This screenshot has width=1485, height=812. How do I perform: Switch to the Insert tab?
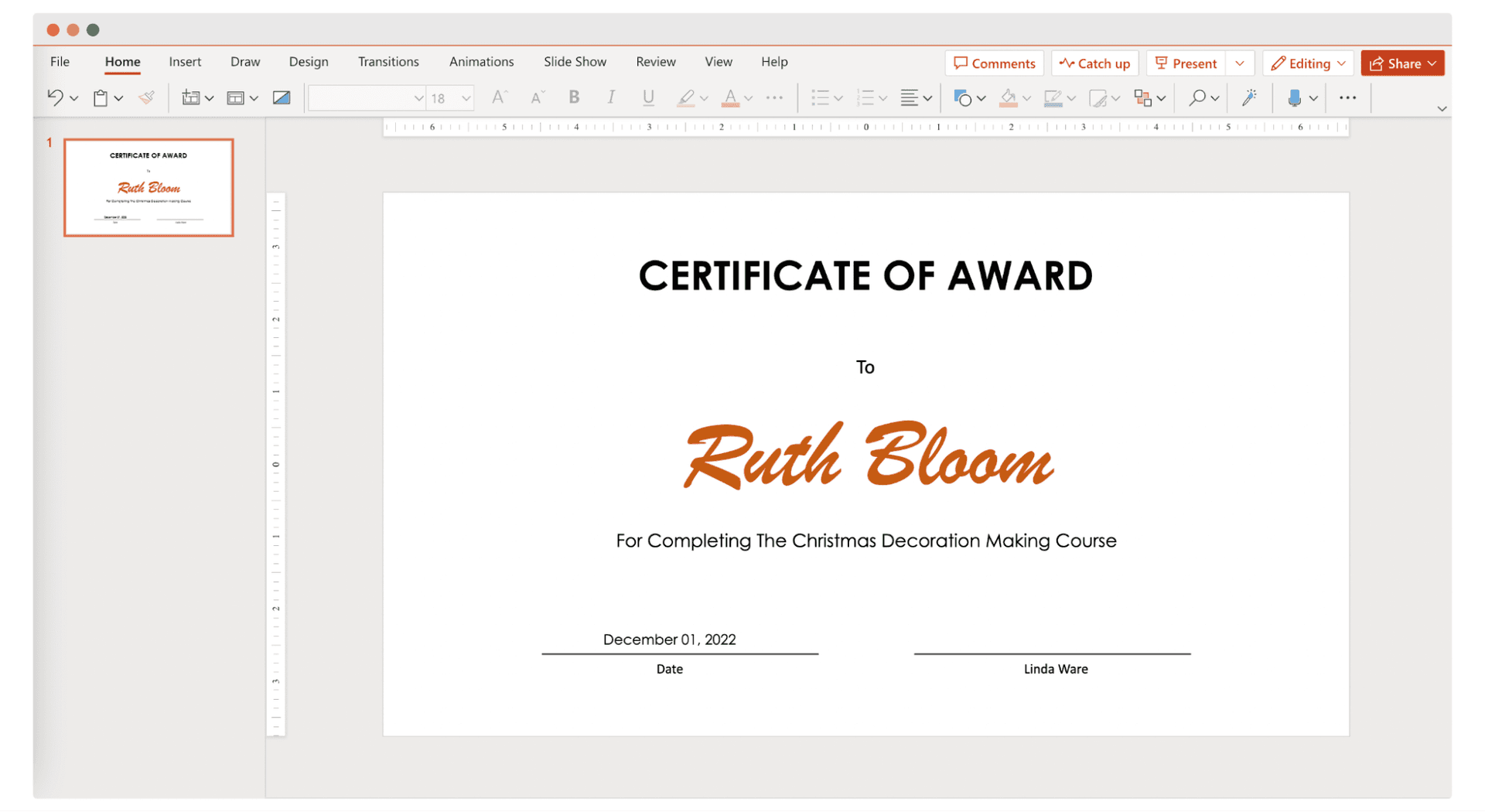tap(185, 62)
